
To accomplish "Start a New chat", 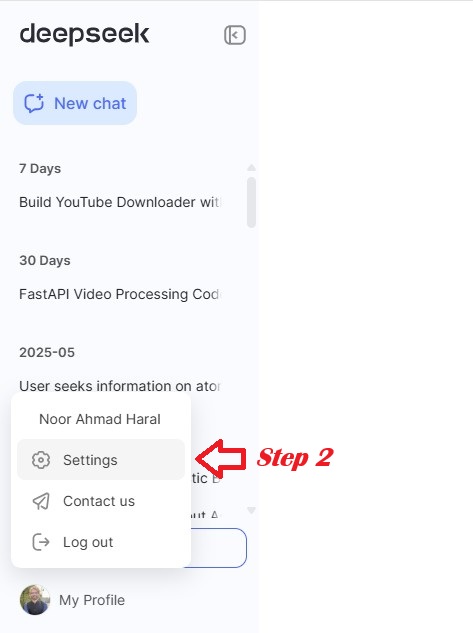I will 75,103.
